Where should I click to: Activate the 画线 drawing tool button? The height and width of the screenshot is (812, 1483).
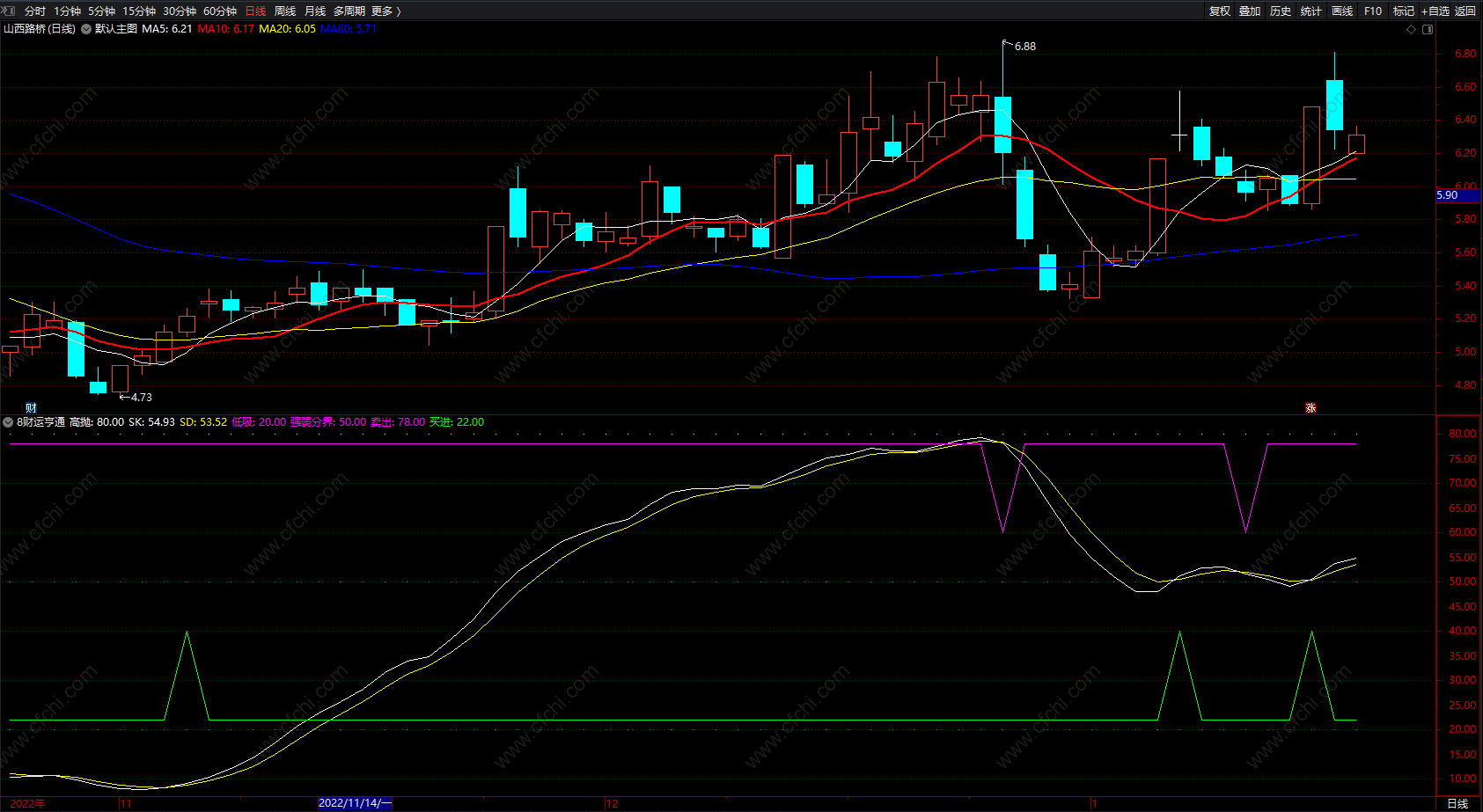click(x=1342, y=11)
